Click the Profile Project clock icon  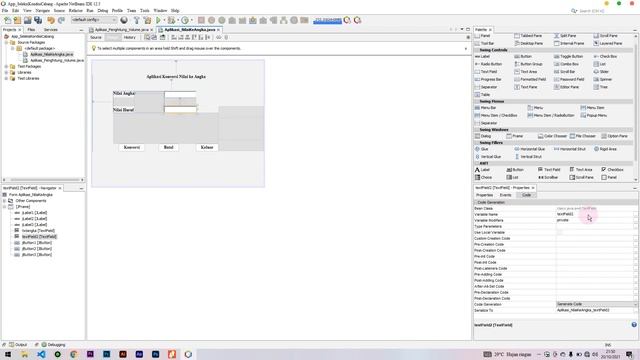pos(185,20)
